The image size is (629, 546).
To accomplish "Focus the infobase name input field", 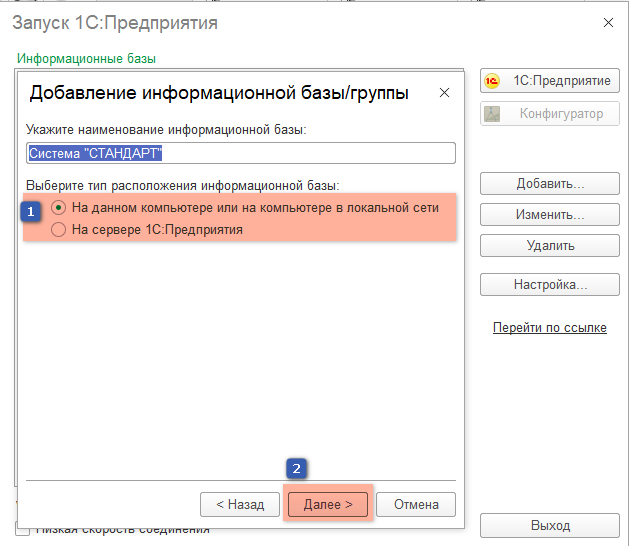I will coord(241,153).
